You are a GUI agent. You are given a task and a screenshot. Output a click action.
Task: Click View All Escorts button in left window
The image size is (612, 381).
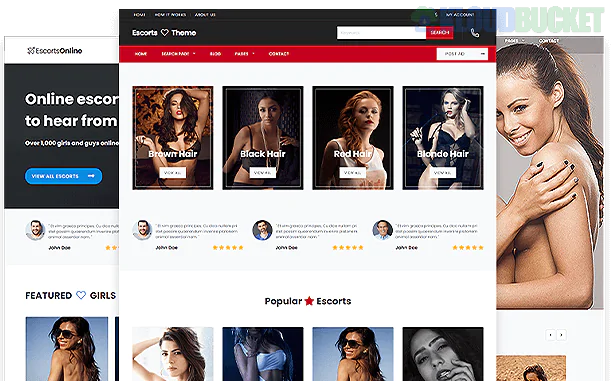pos(63,176)
